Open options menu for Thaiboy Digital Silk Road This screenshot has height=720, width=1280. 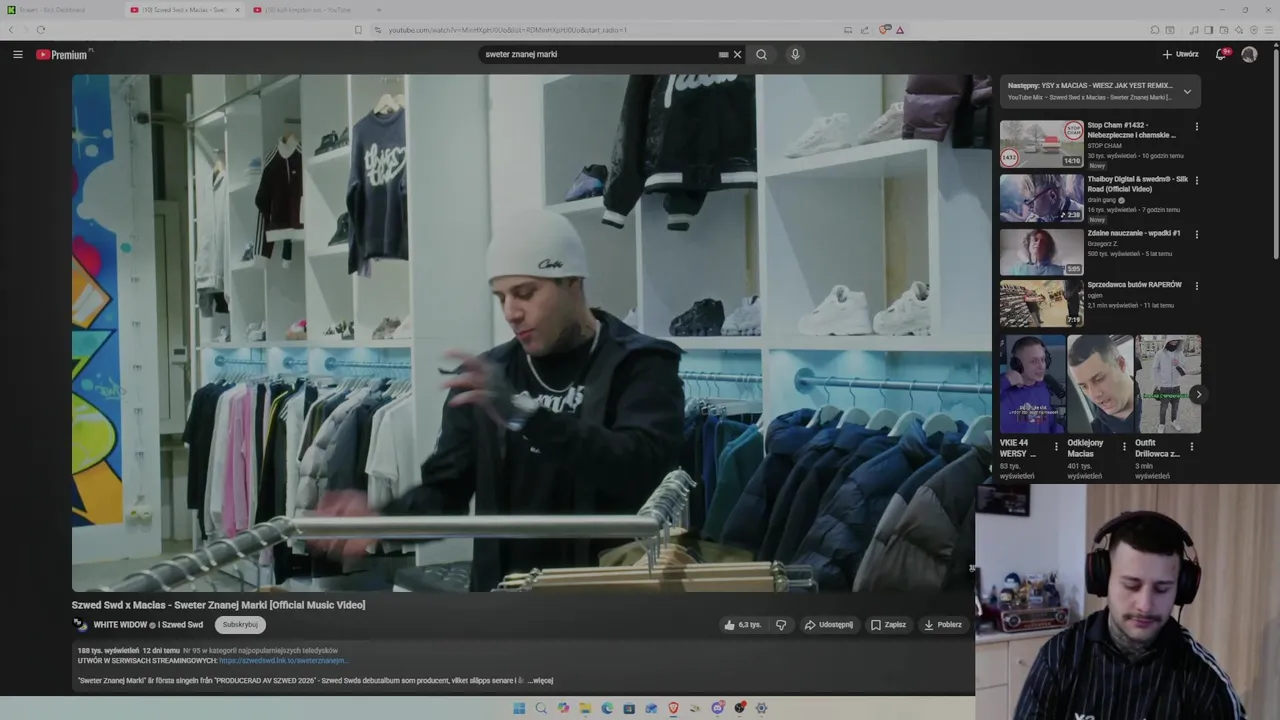[1196, 180]
